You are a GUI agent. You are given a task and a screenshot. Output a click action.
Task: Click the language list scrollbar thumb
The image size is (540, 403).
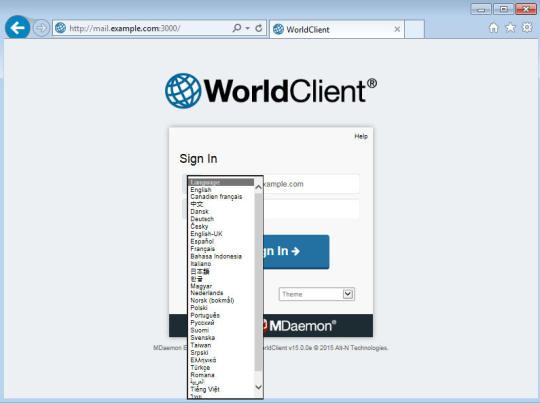258,282
